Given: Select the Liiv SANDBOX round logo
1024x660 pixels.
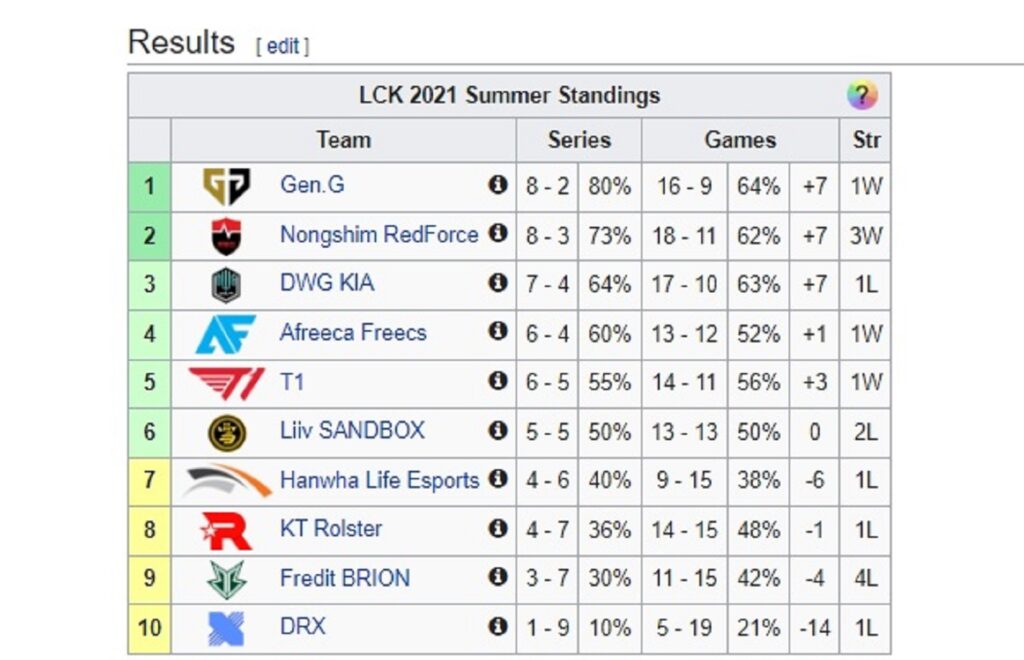Looking at the screenshot, I should click(x=227, y=433).
